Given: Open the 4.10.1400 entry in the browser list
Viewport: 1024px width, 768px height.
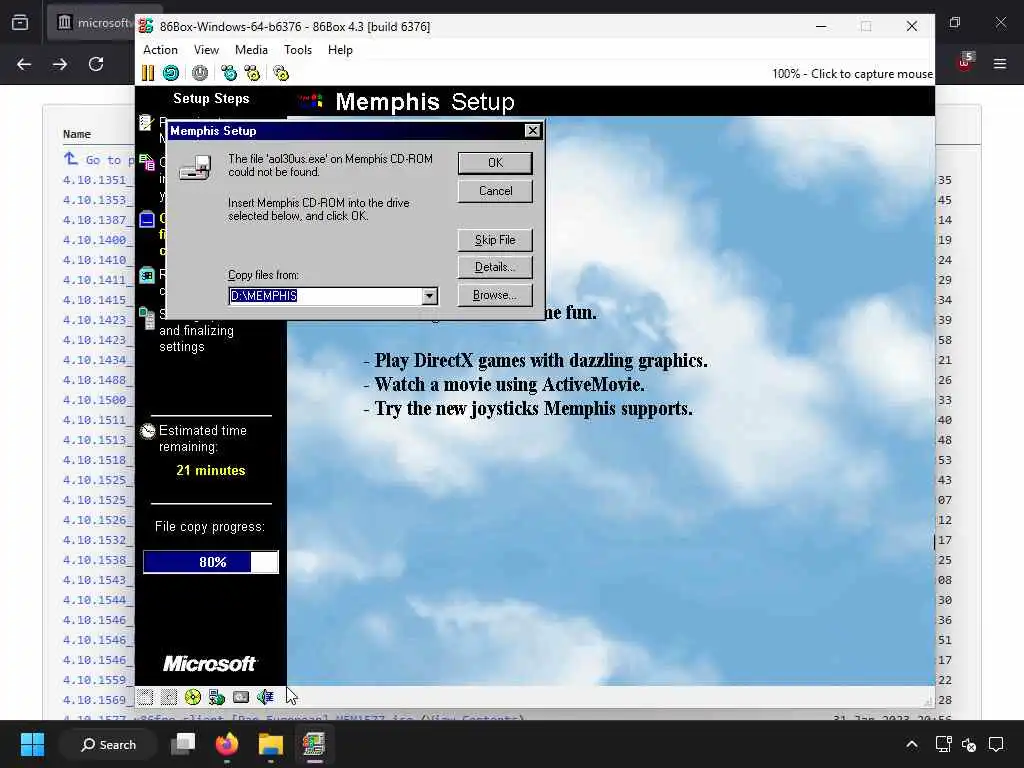Looking at the screenshot, I should pos(97,240).
